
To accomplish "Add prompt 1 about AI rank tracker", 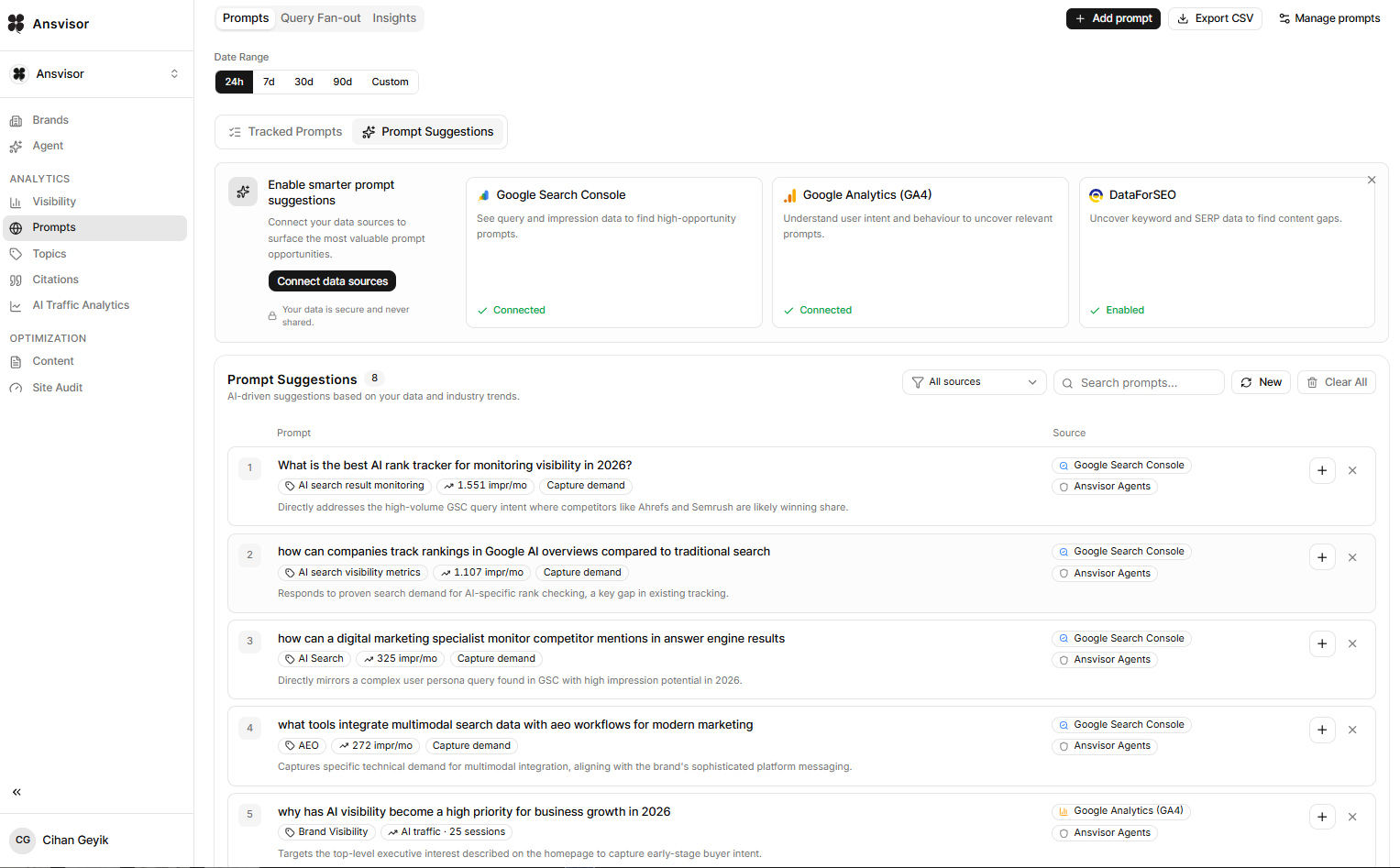I will tap(1322, 470).
